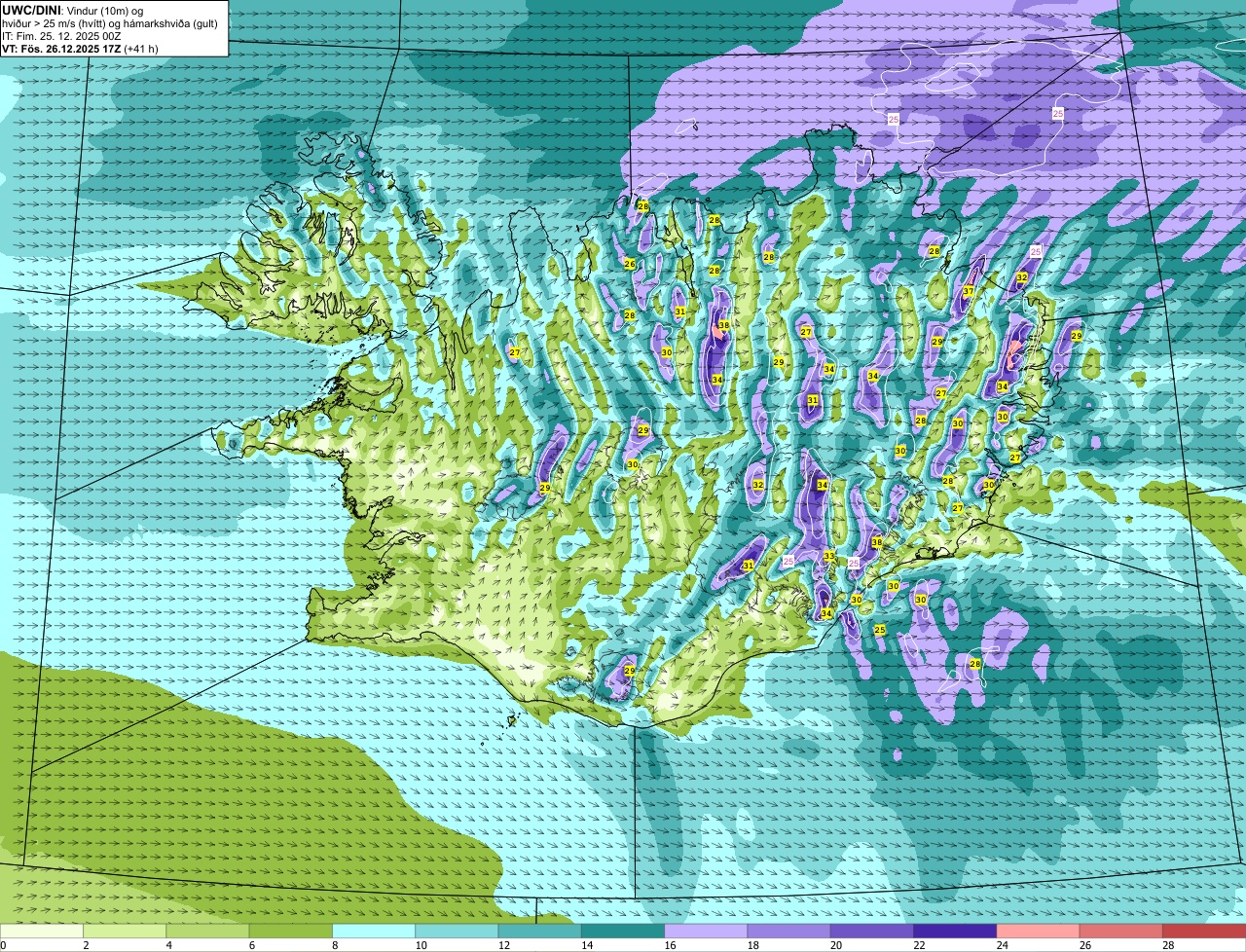Click the 20–22 m/s legend swatch
This screenshot has height=952, width=1246.
coord(872,931)
